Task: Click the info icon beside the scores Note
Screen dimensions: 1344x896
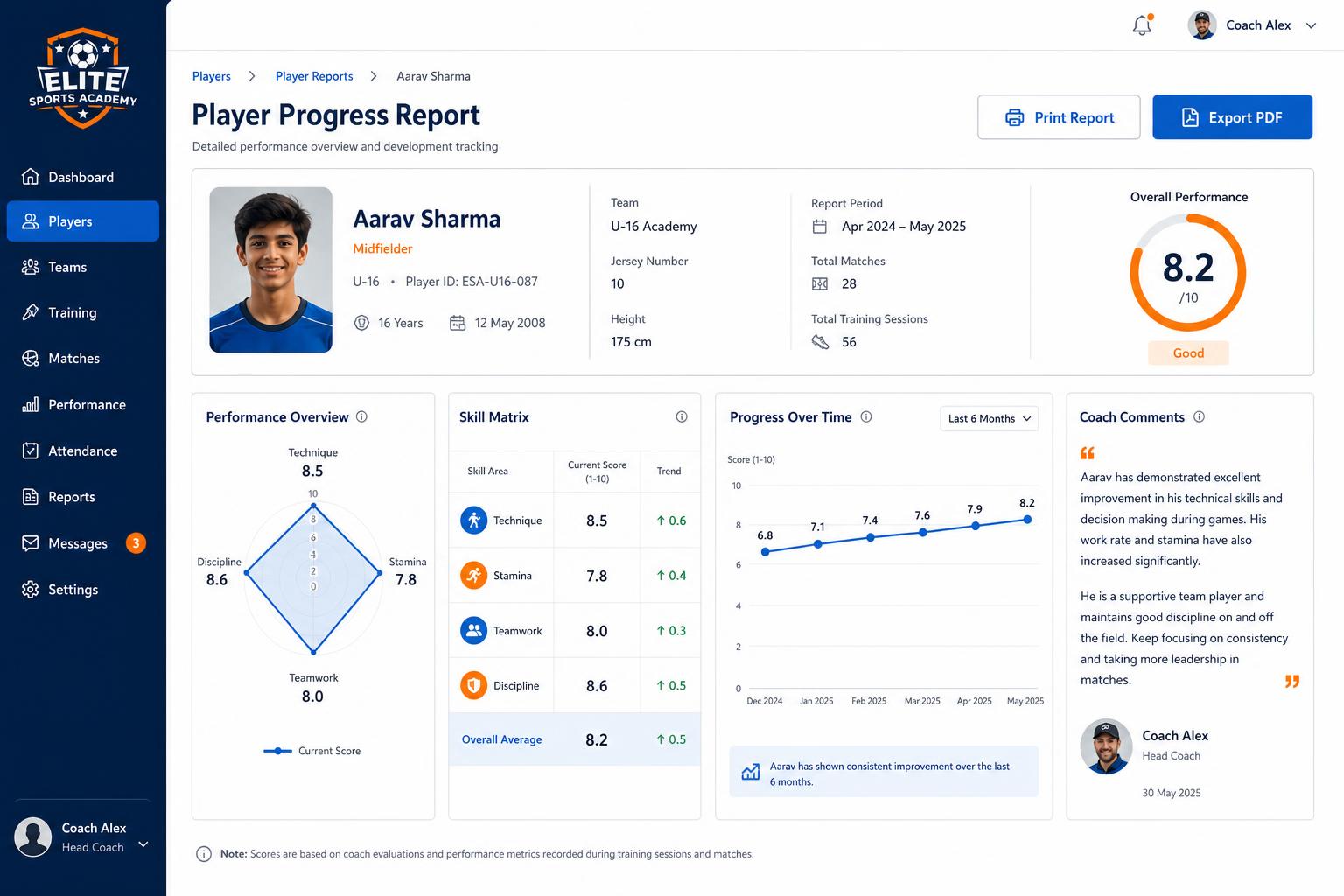Action: (204, 854)
